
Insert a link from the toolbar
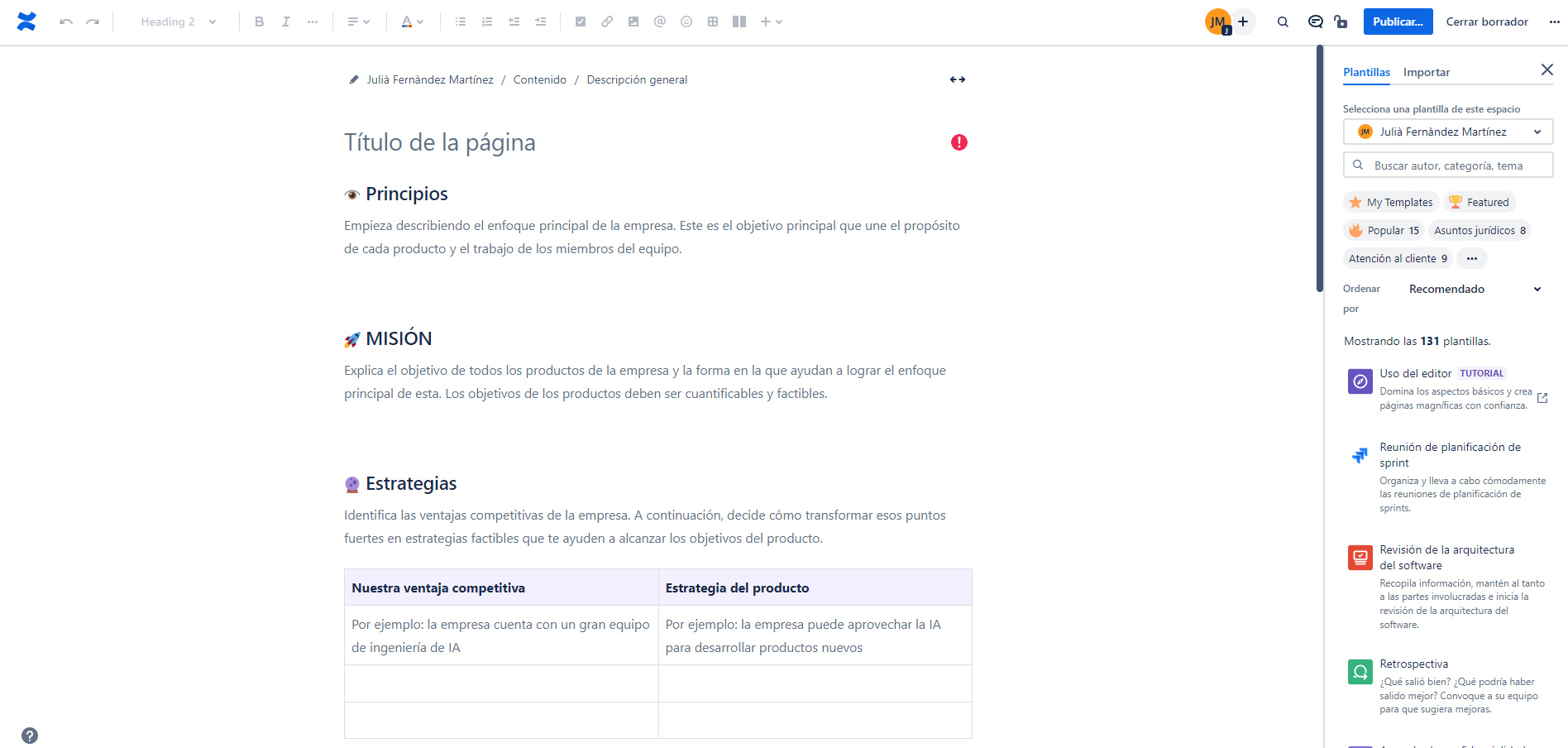[x=607, y=22]
